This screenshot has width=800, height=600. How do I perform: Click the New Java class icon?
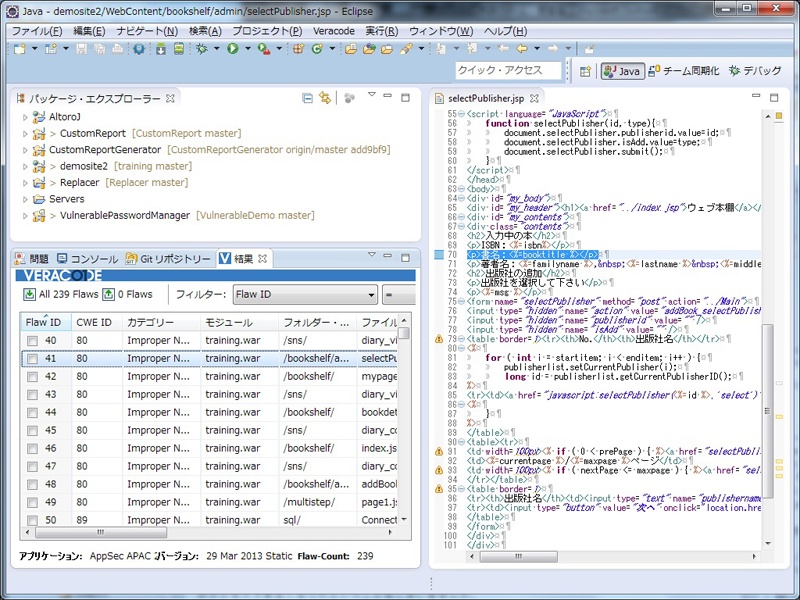click(317, 49)
